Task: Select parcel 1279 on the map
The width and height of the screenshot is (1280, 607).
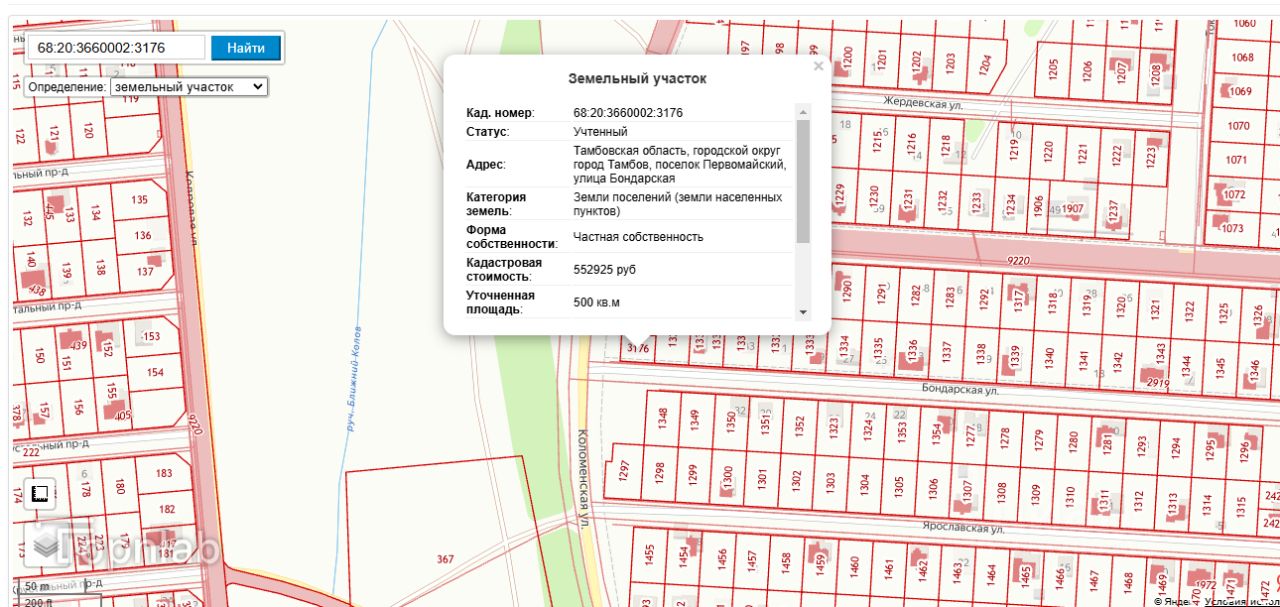Action: click(1040, 438)
